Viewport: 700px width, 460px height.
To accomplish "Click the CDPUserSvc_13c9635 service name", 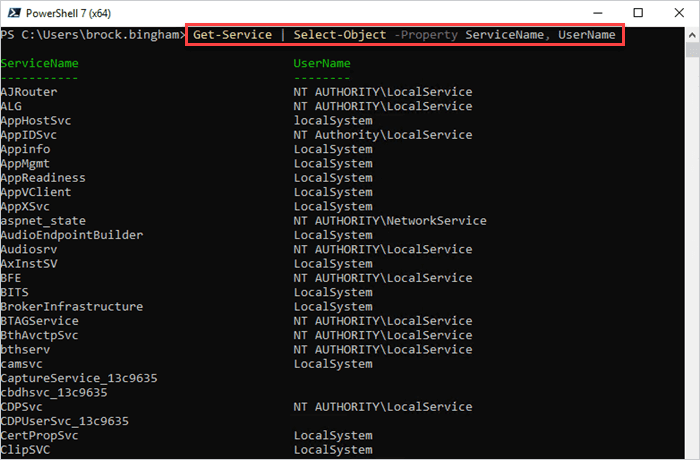I will point(65,421).
